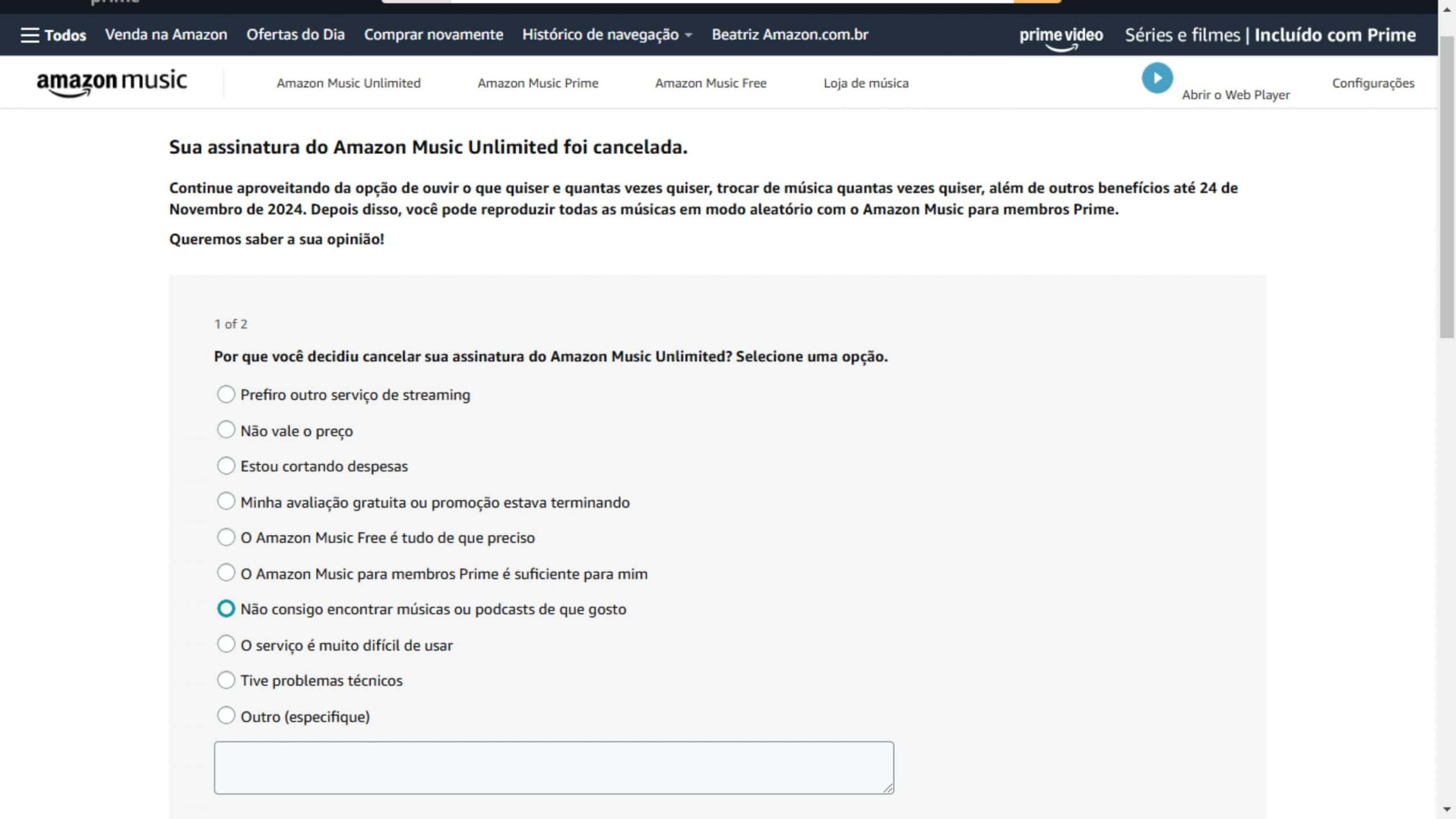Toggle Não consigo encontrar músicas option
Screen dimensions: 1456x819
225,608
